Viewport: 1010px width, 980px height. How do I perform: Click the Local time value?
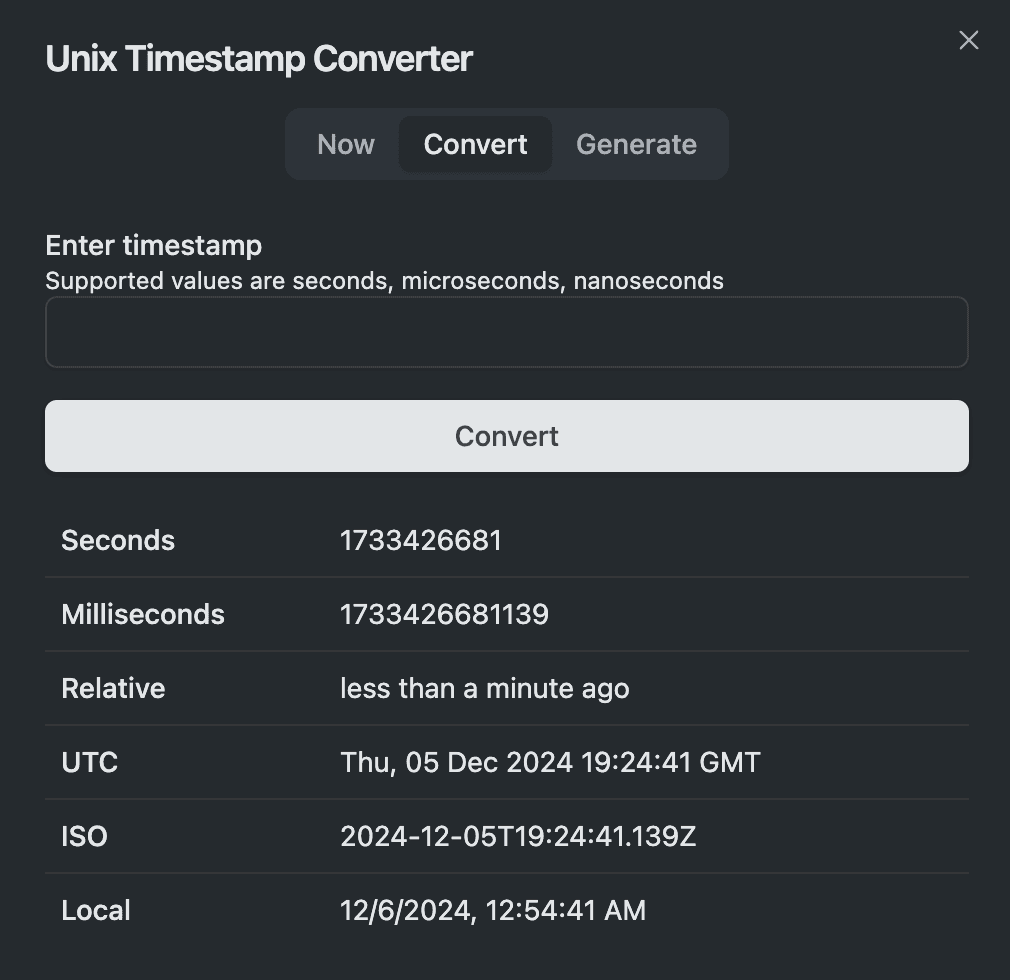(x=493, y=911)
